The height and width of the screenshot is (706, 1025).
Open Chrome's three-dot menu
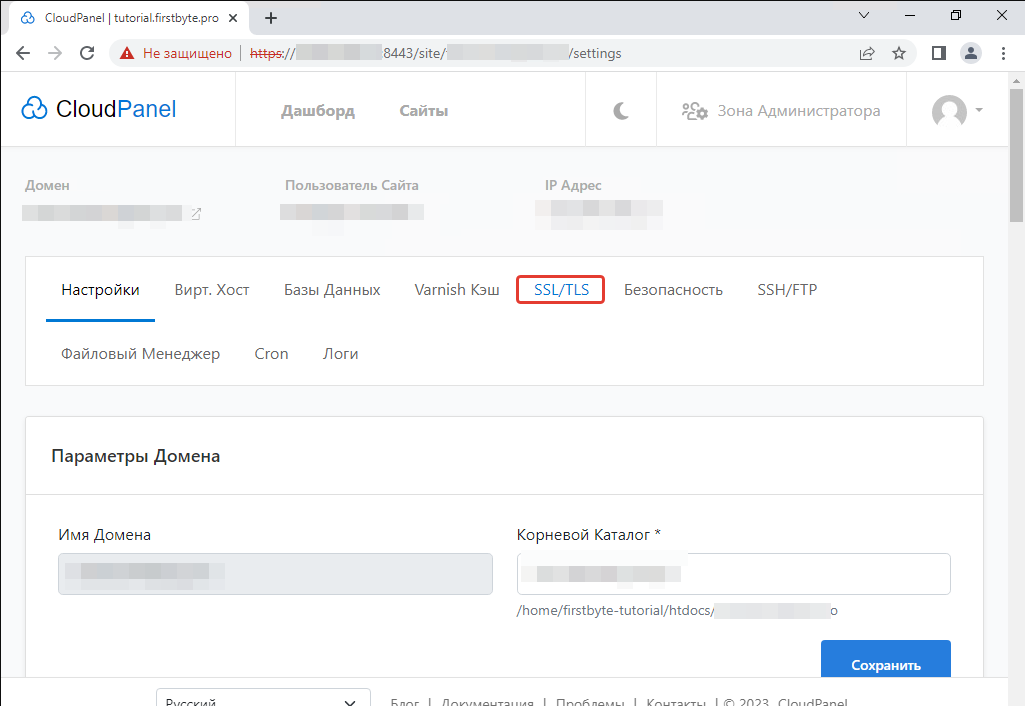(1004, 52)
